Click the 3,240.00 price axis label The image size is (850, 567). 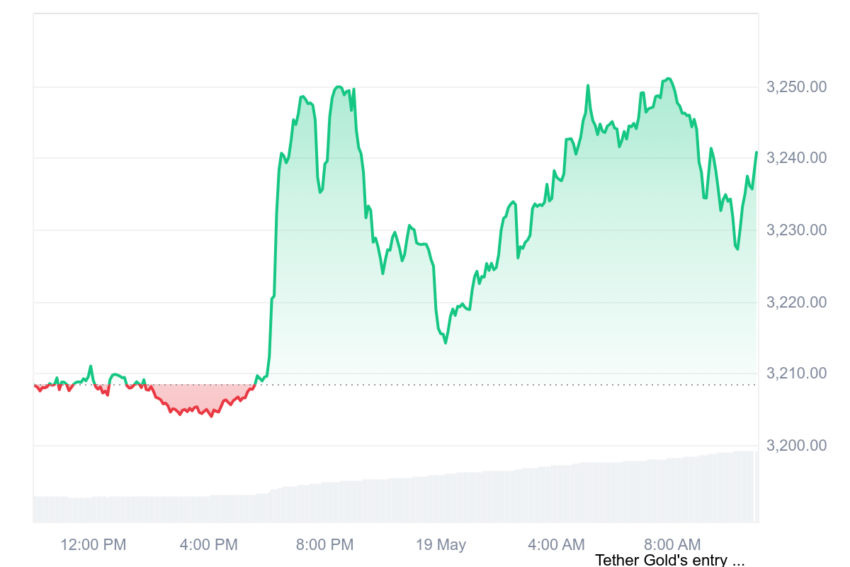796,158
